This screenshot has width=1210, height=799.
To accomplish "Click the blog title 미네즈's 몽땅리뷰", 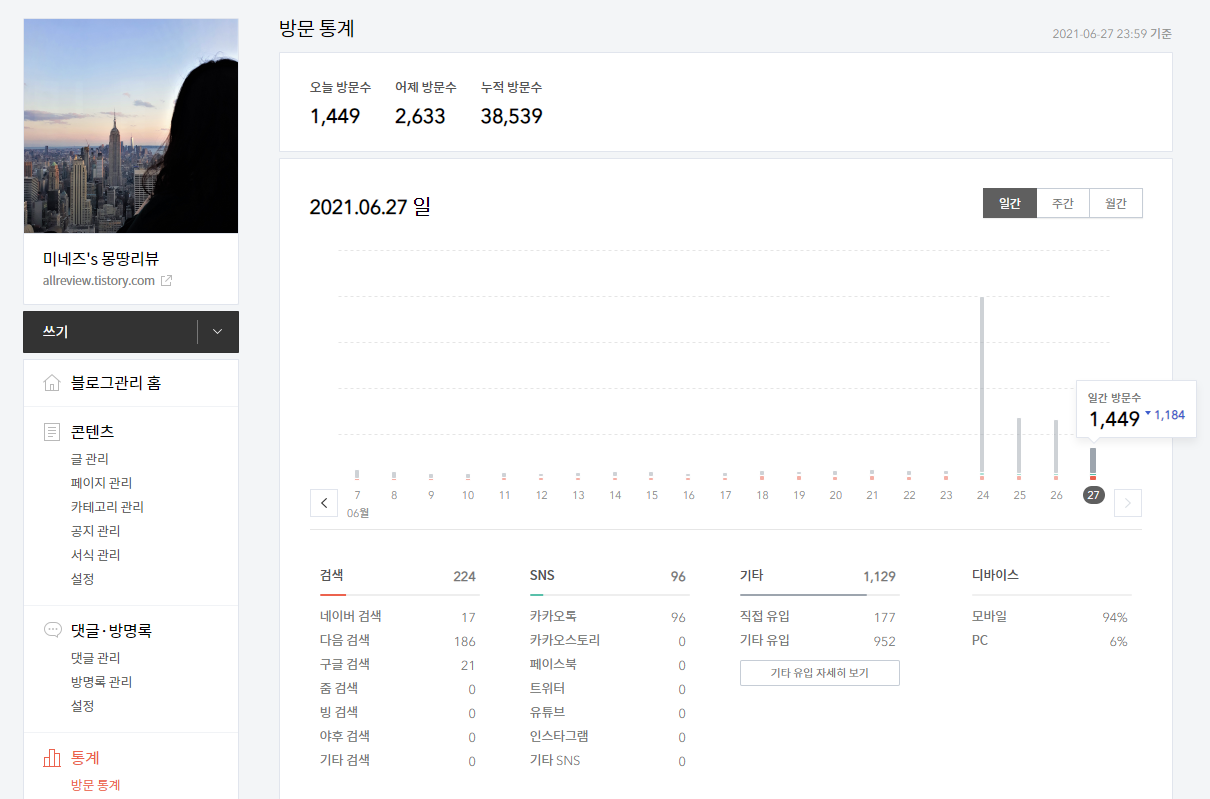I will pos(101,259).
